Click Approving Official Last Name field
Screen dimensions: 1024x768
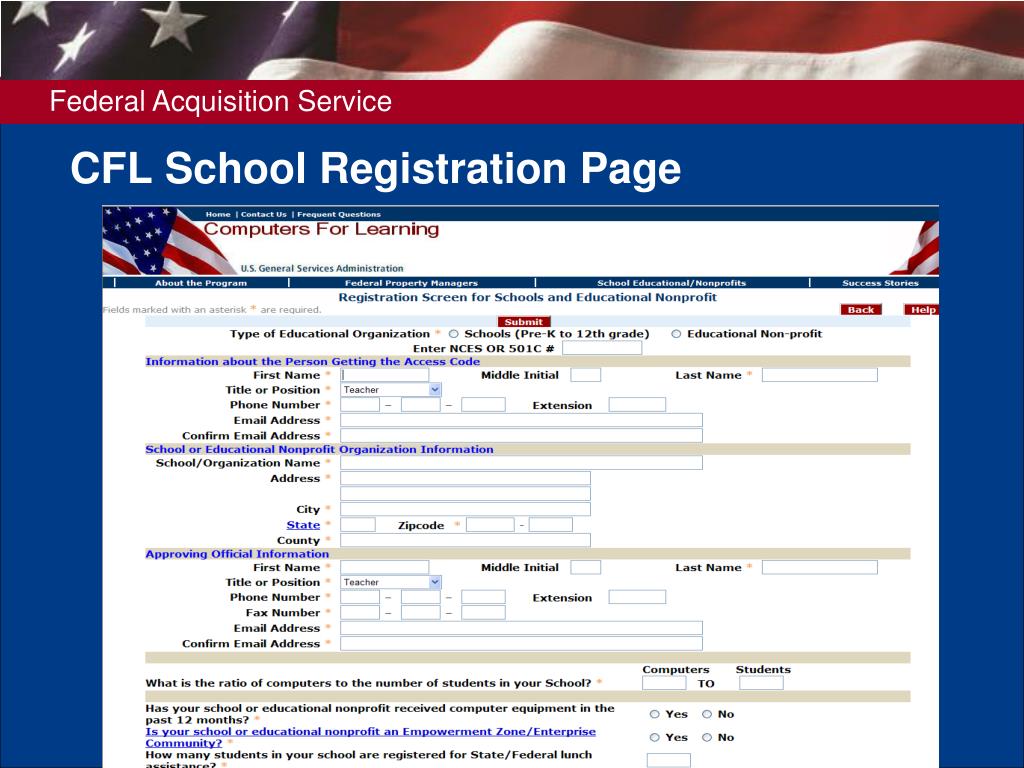click(x=820, y=568)
